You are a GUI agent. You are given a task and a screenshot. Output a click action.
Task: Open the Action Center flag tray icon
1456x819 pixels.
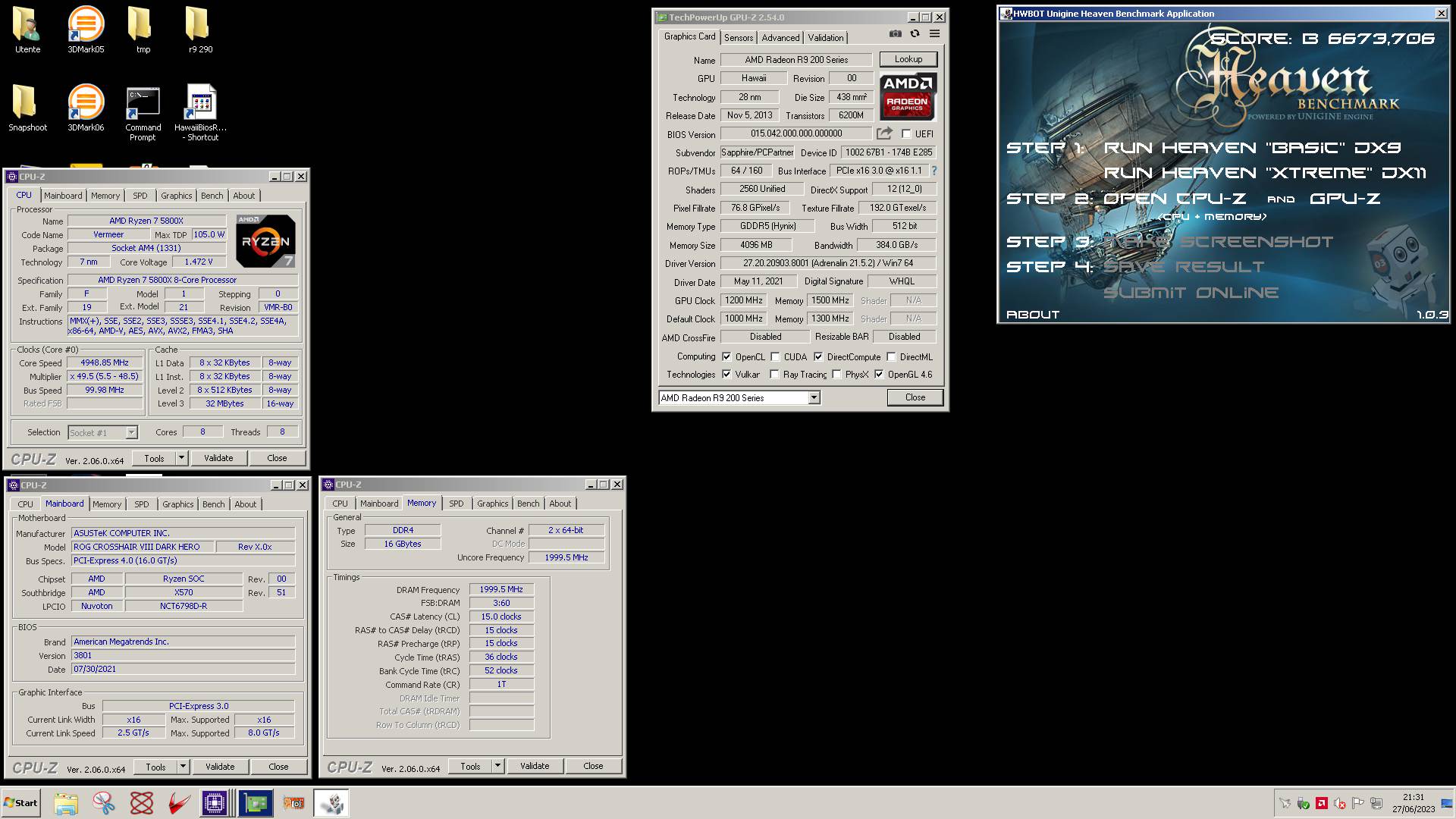click(x=1358, y=804)
